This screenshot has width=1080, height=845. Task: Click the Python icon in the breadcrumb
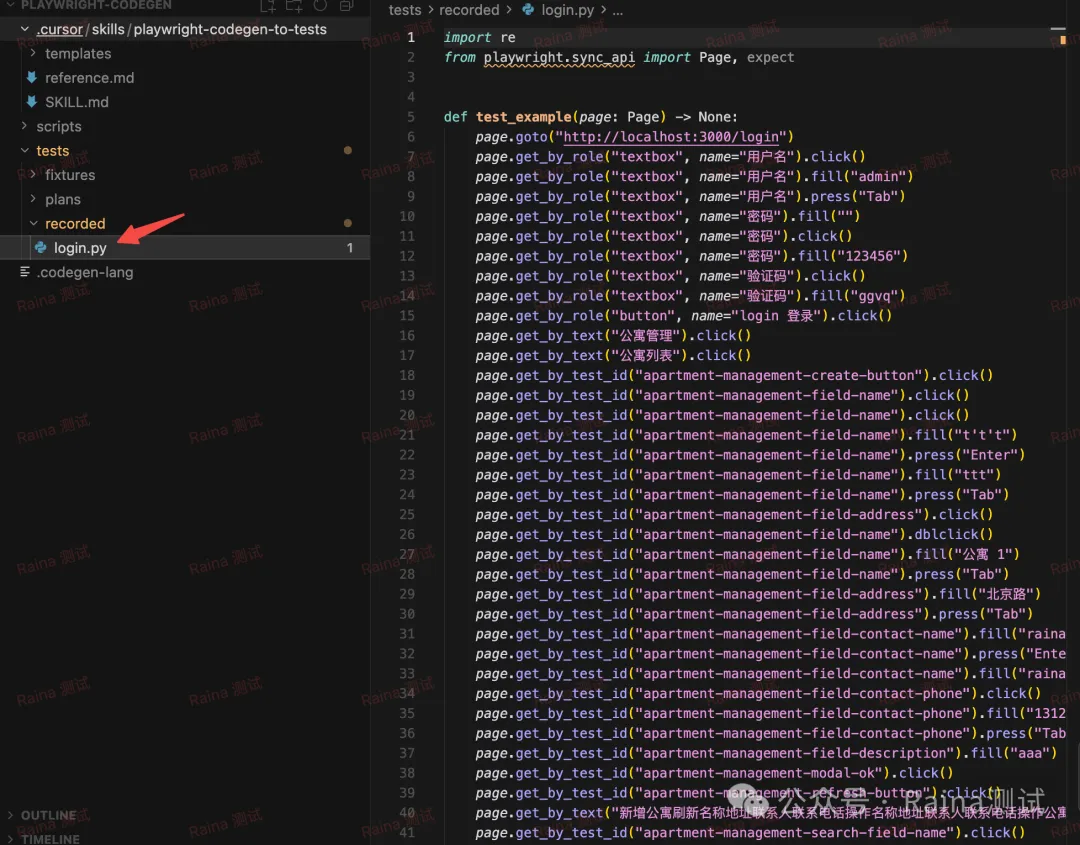pyautogui.click(x=528, y=10)
